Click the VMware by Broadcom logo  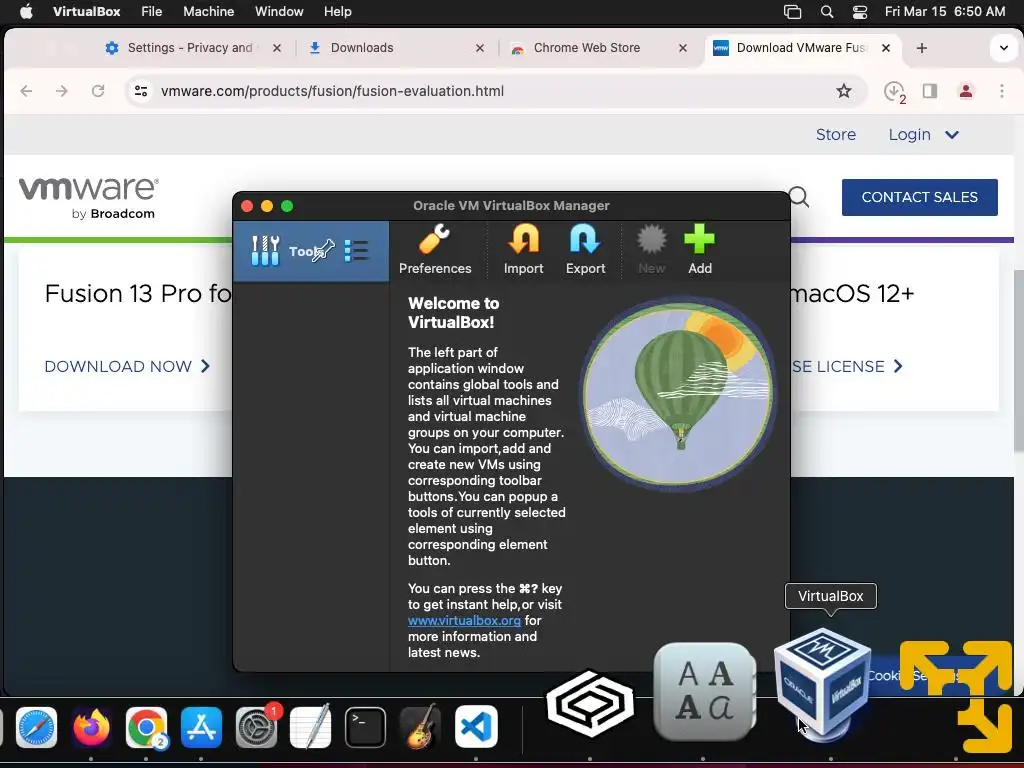pos(88,197)
